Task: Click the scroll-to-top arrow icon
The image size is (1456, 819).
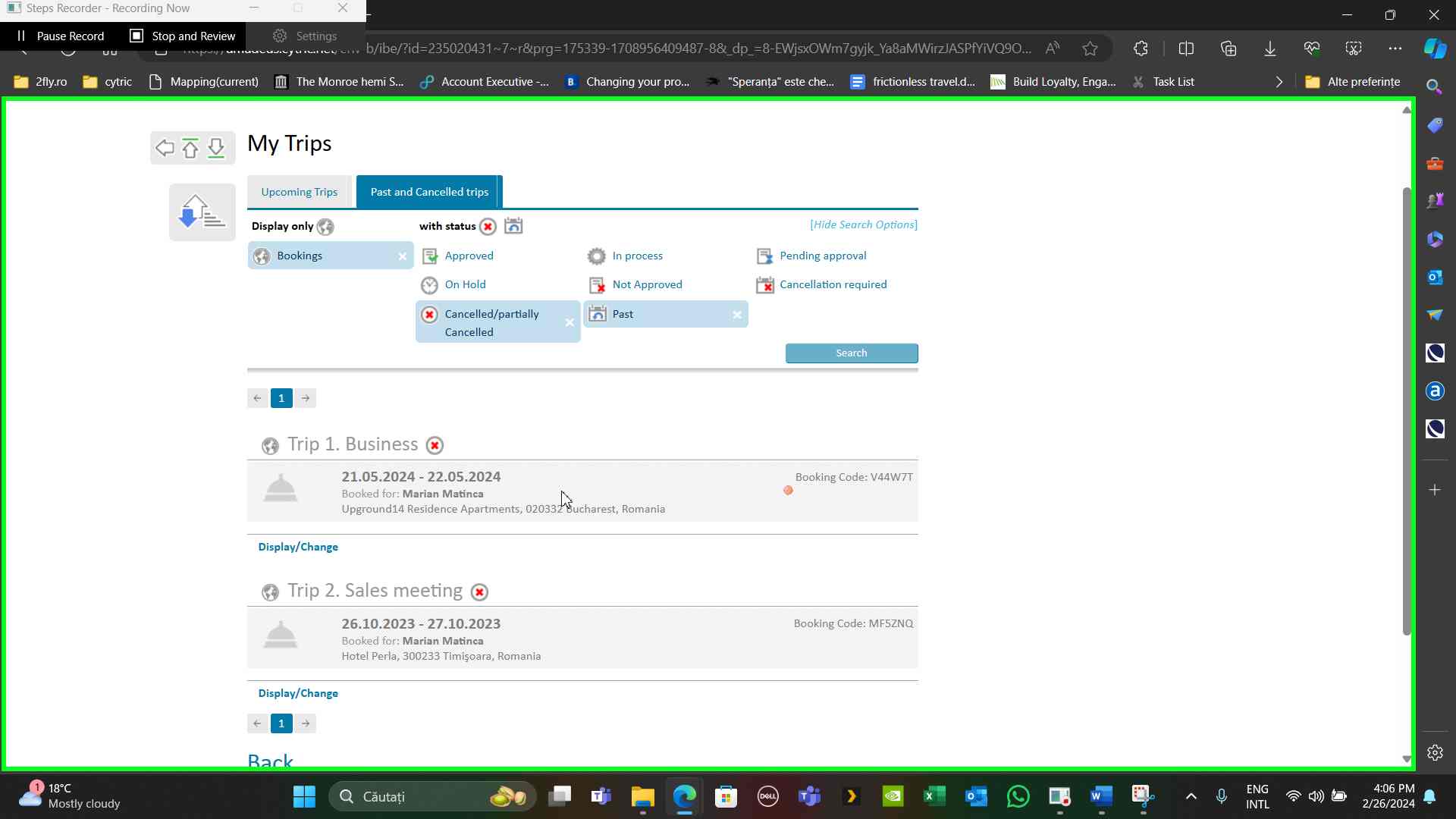Action: pos(190,148)
